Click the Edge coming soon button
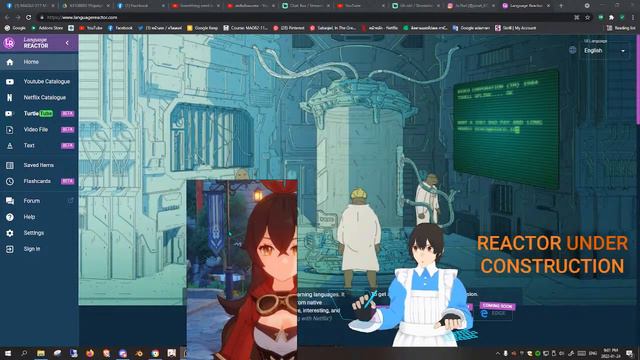 point(497,313)
